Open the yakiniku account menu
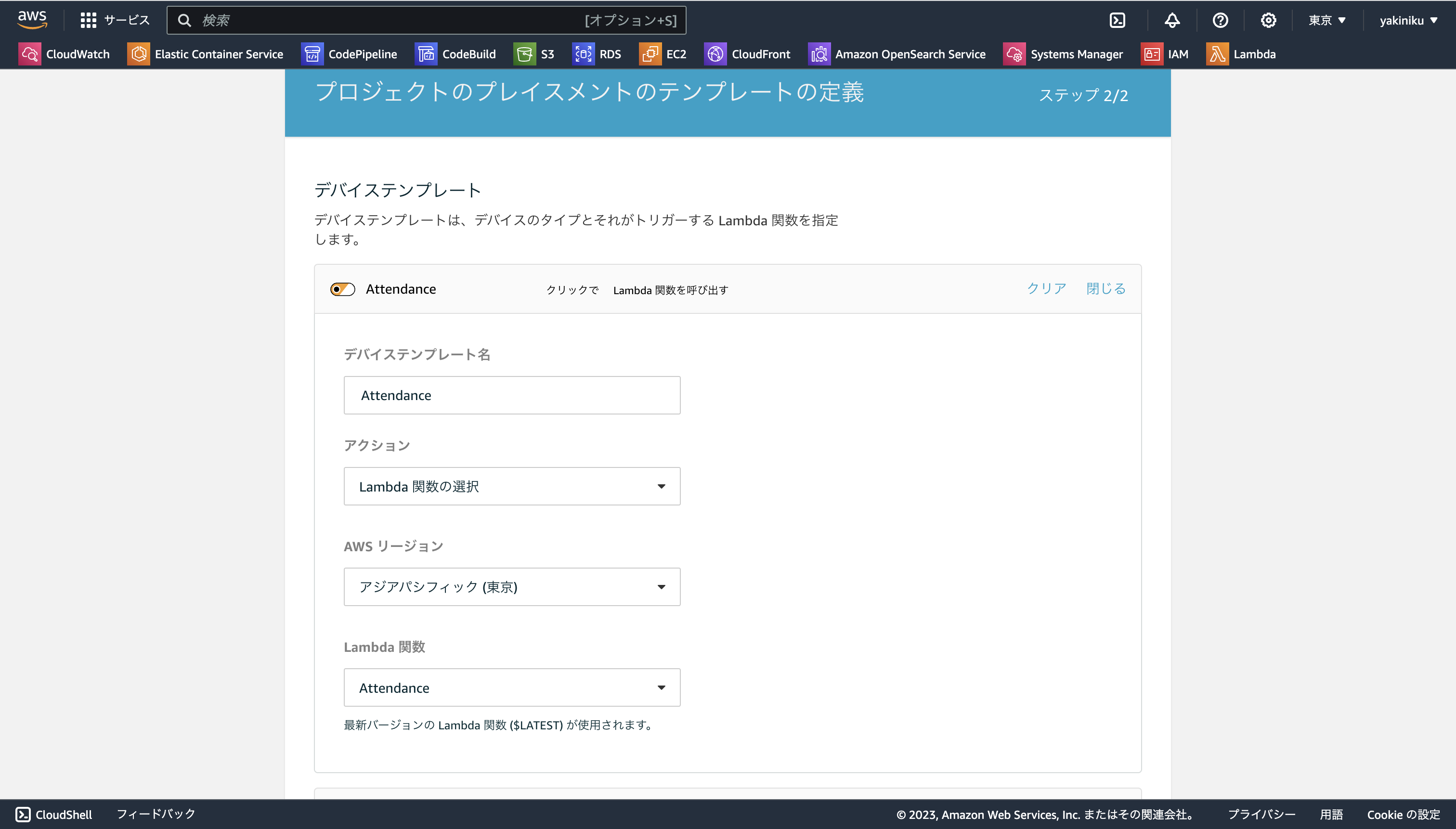The image size is (1456, 829). tap(1407, 20)
